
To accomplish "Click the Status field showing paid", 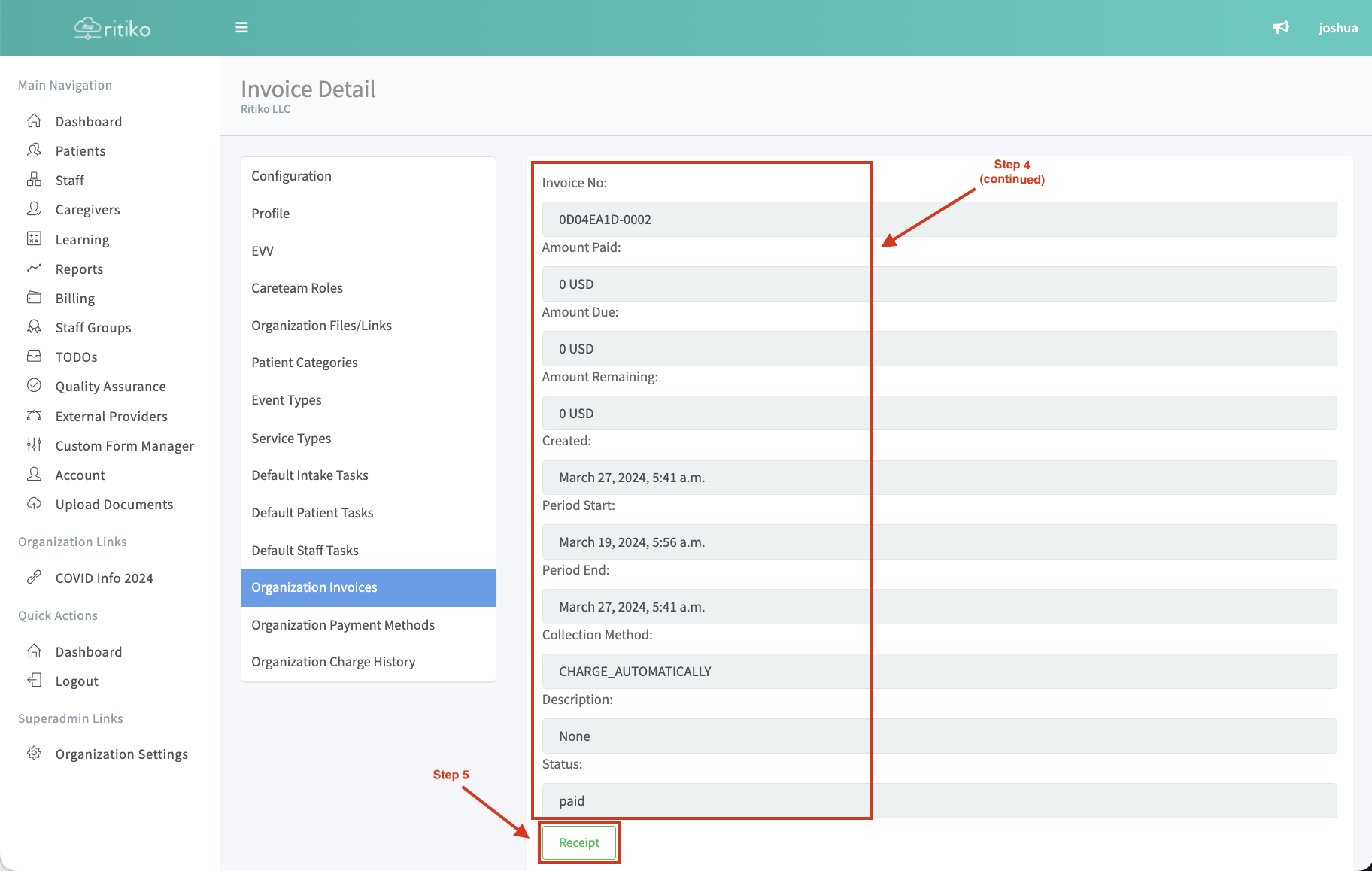I will 939,801.
